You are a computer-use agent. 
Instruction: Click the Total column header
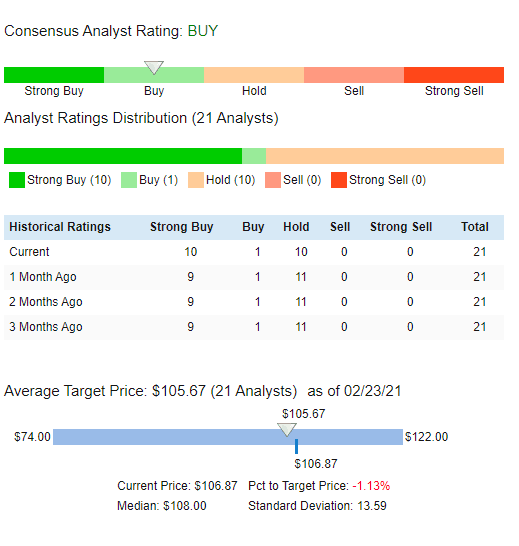pos(475,227)
